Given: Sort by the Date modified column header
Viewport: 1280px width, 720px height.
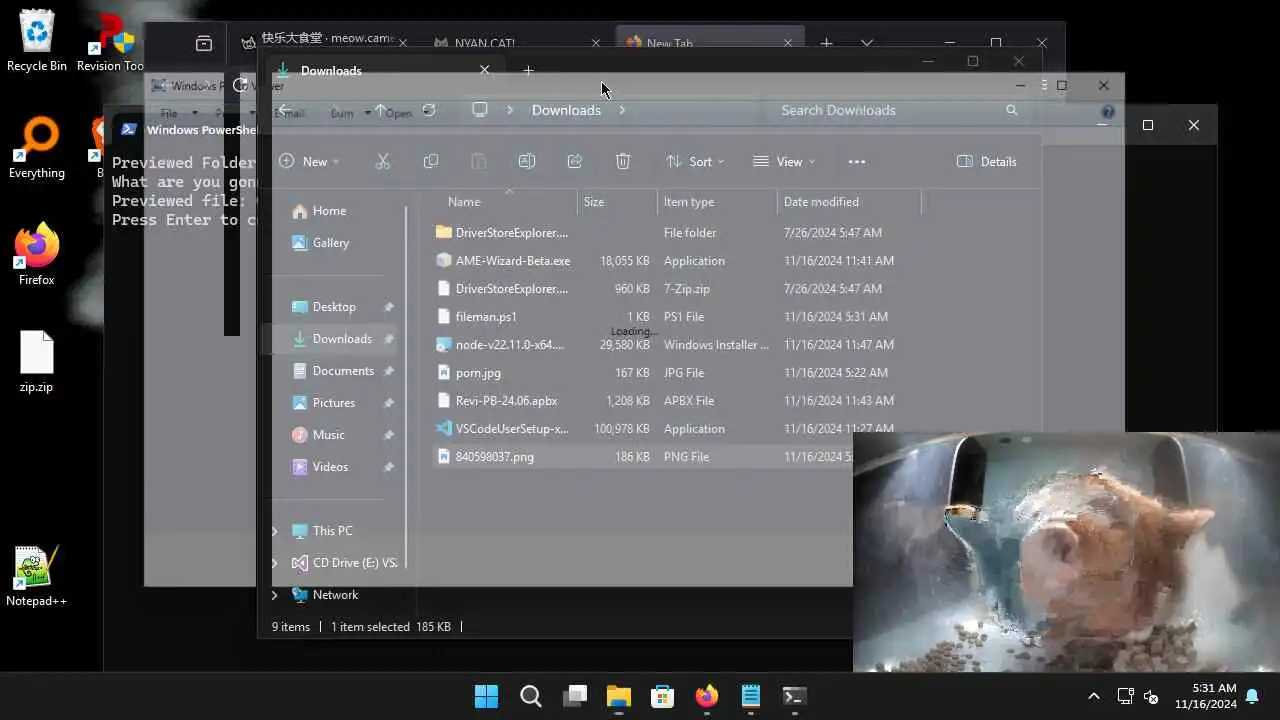Looking at the screenshot, I should (x=848, y=201).
